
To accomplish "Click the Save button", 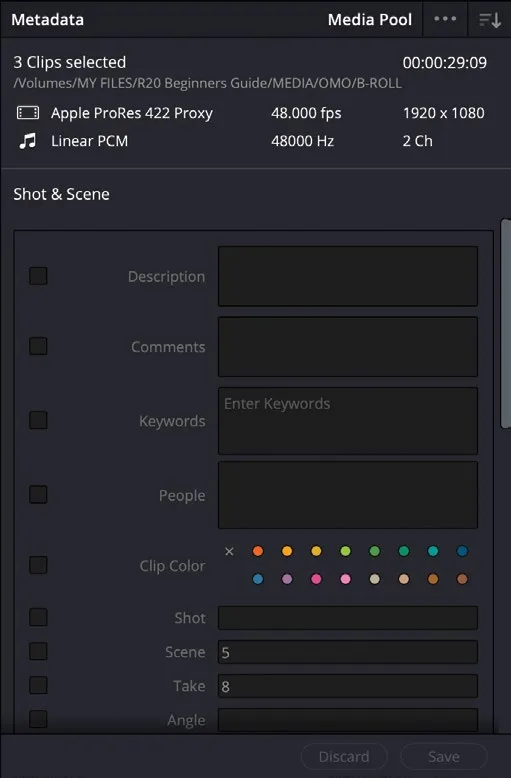I will 444,756.
